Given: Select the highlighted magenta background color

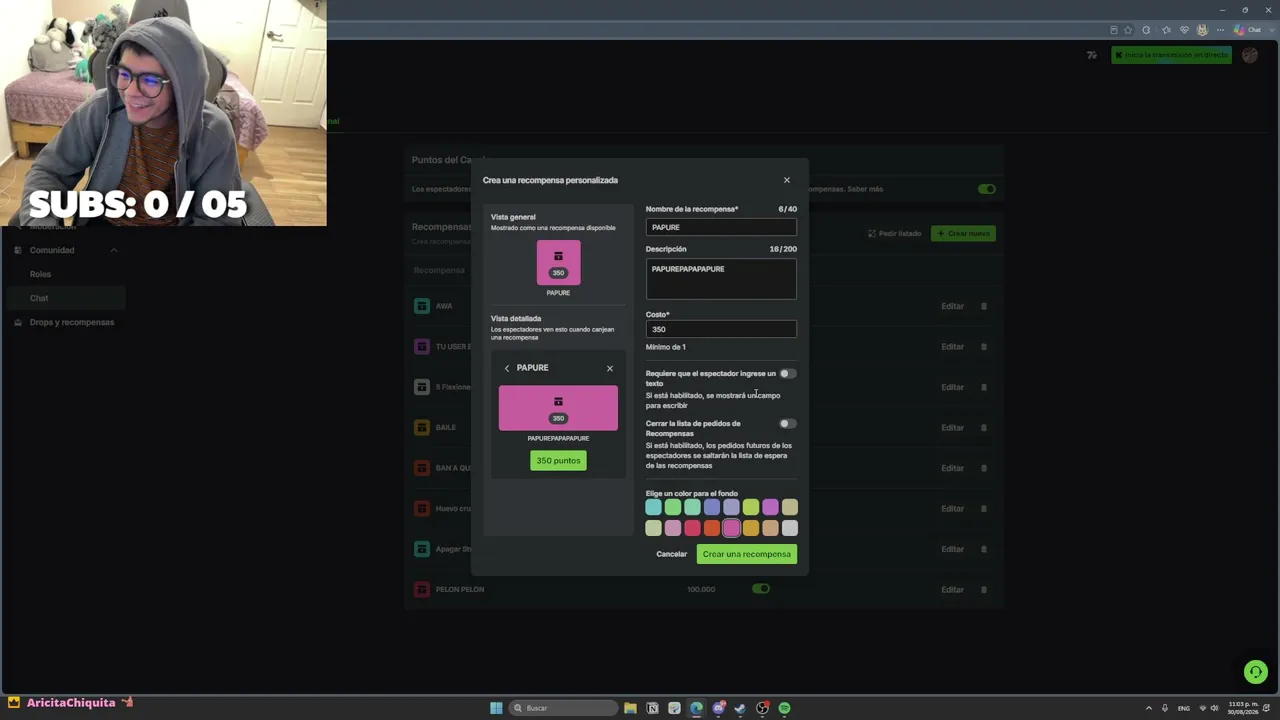Looking at the screenshot, I should pyautogui.click(x=731, y=528).
